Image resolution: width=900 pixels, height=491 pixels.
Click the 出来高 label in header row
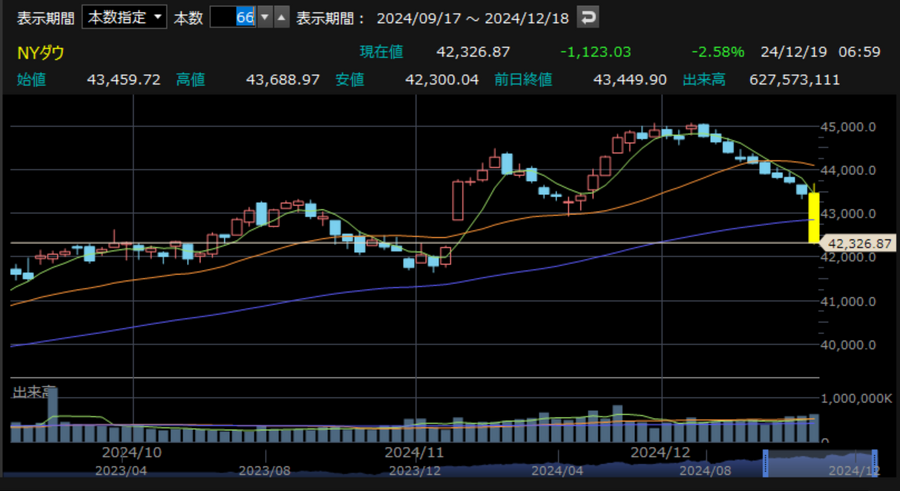tap(704, 79)
